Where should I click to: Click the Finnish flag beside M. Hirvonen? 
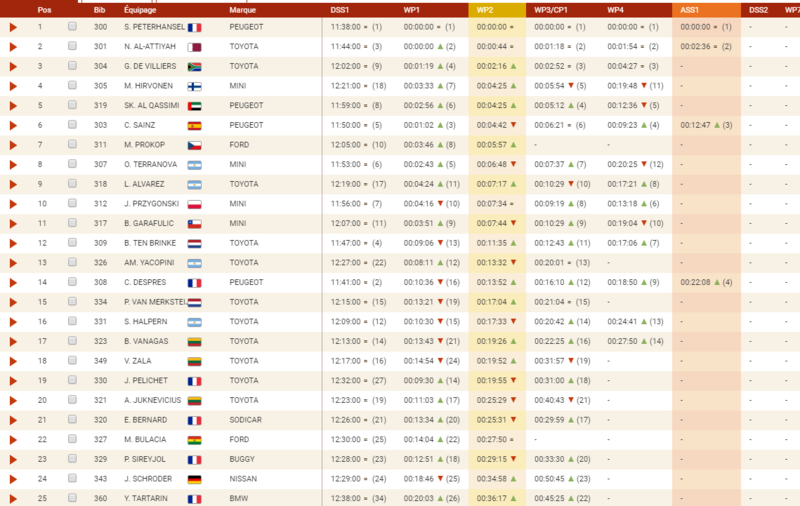(x=194, y=87)
